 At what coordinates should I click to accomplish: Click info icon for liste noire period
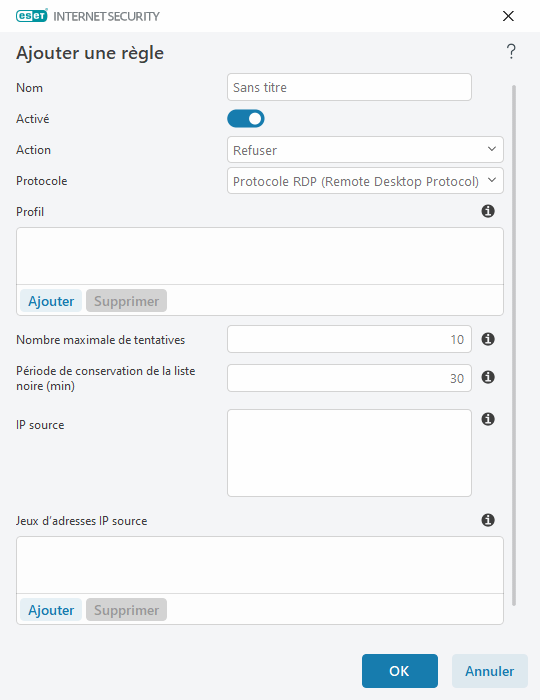(x=488, y=377)
